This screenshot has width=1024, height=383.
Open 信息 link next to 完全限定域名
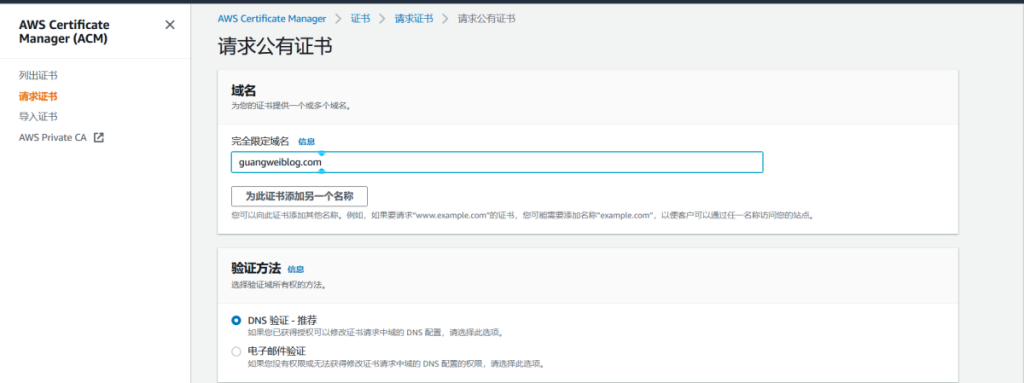[x=307, y=141]
